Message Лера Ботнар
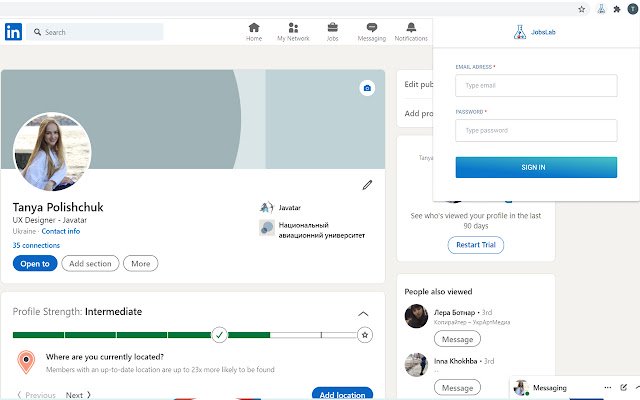The height and width of the screenshot is (400, 640). (x=457, y=339)
